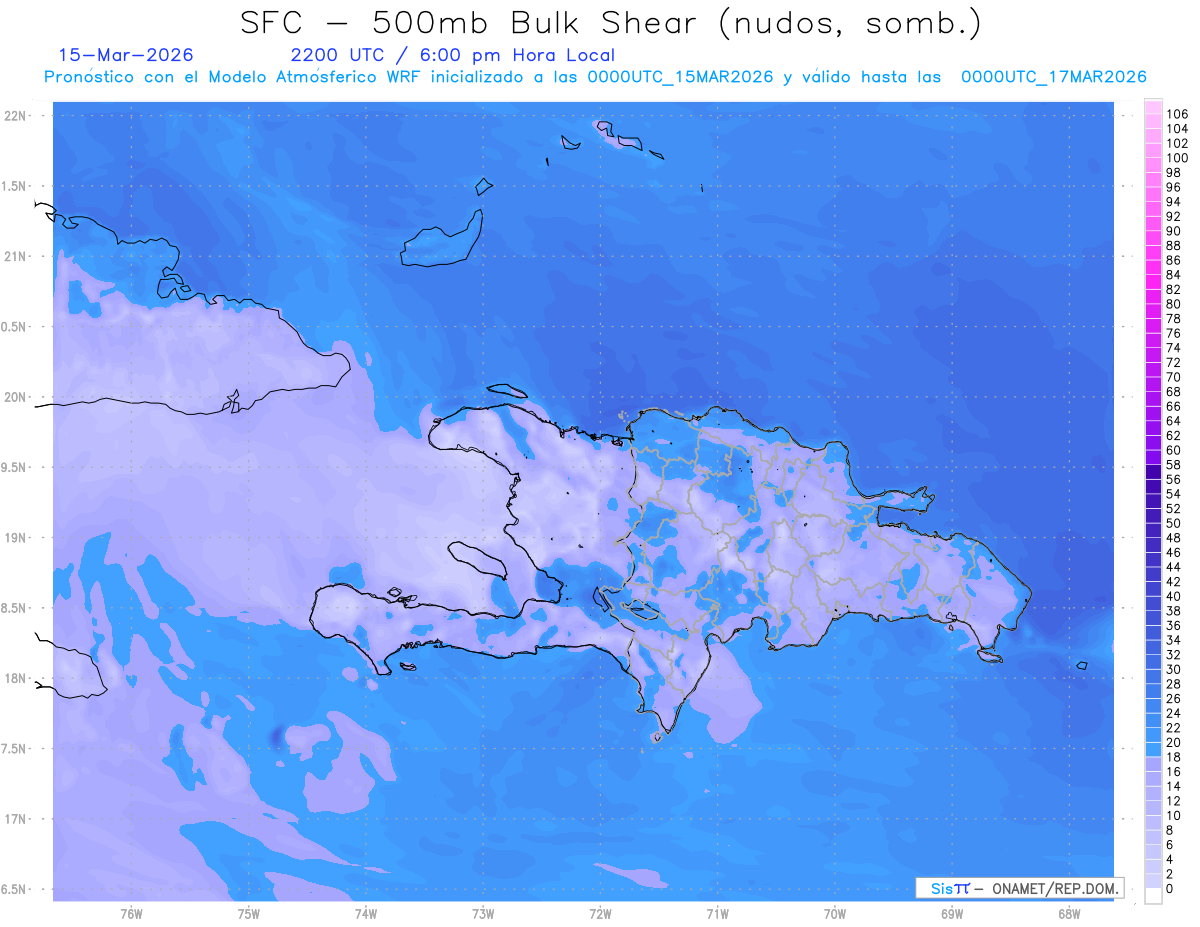Pick the bright blue swatch between 18 and 20
The width and height of the screenshot is (1200, 927).
click(1153, 750)
